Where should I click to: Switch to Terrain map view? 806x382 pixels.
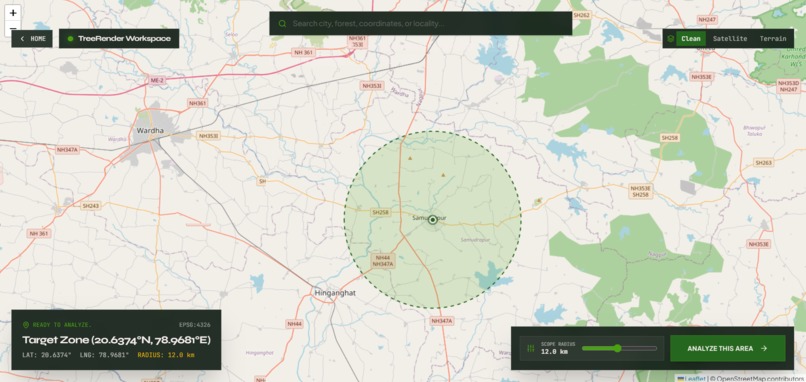click(773, 39)
